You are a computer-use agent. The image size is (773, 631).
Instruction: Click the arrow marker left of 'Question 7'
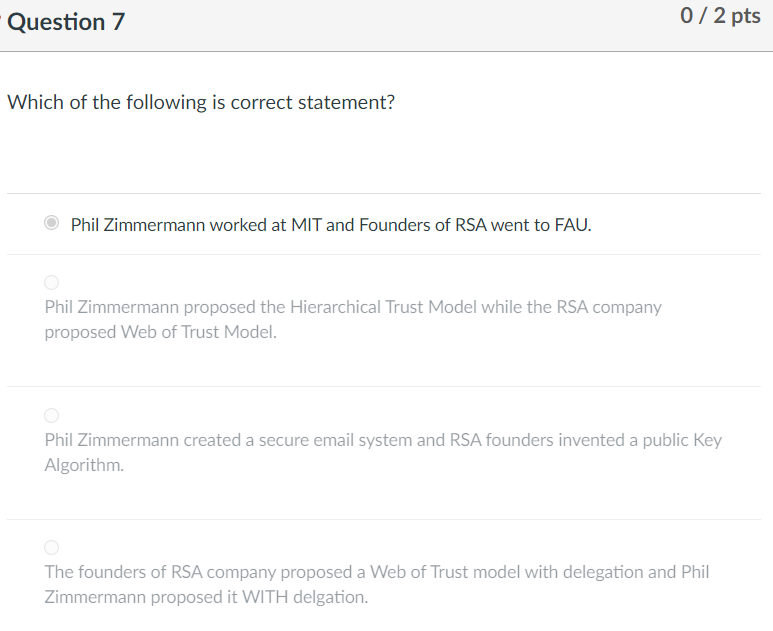click(3, 22)
